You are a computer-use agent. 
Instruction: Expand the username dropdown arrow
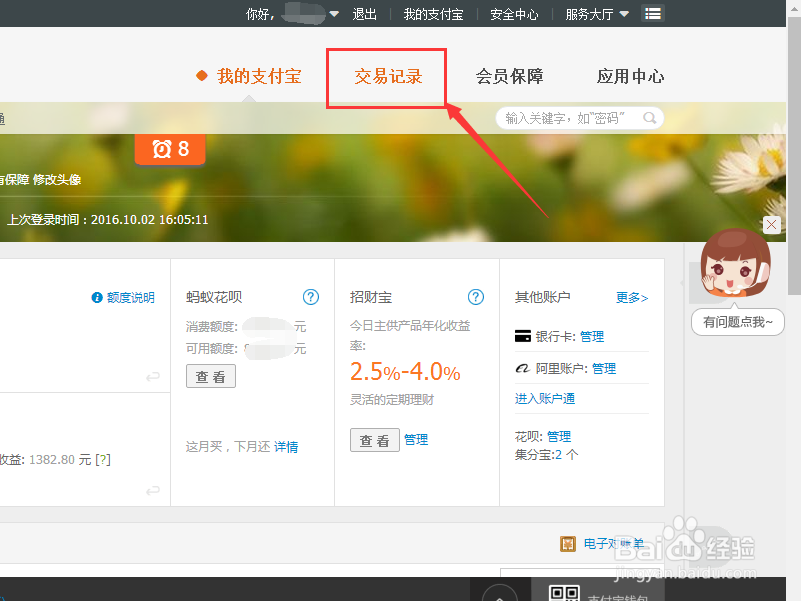pyautogui.click(x=334, y=14)
